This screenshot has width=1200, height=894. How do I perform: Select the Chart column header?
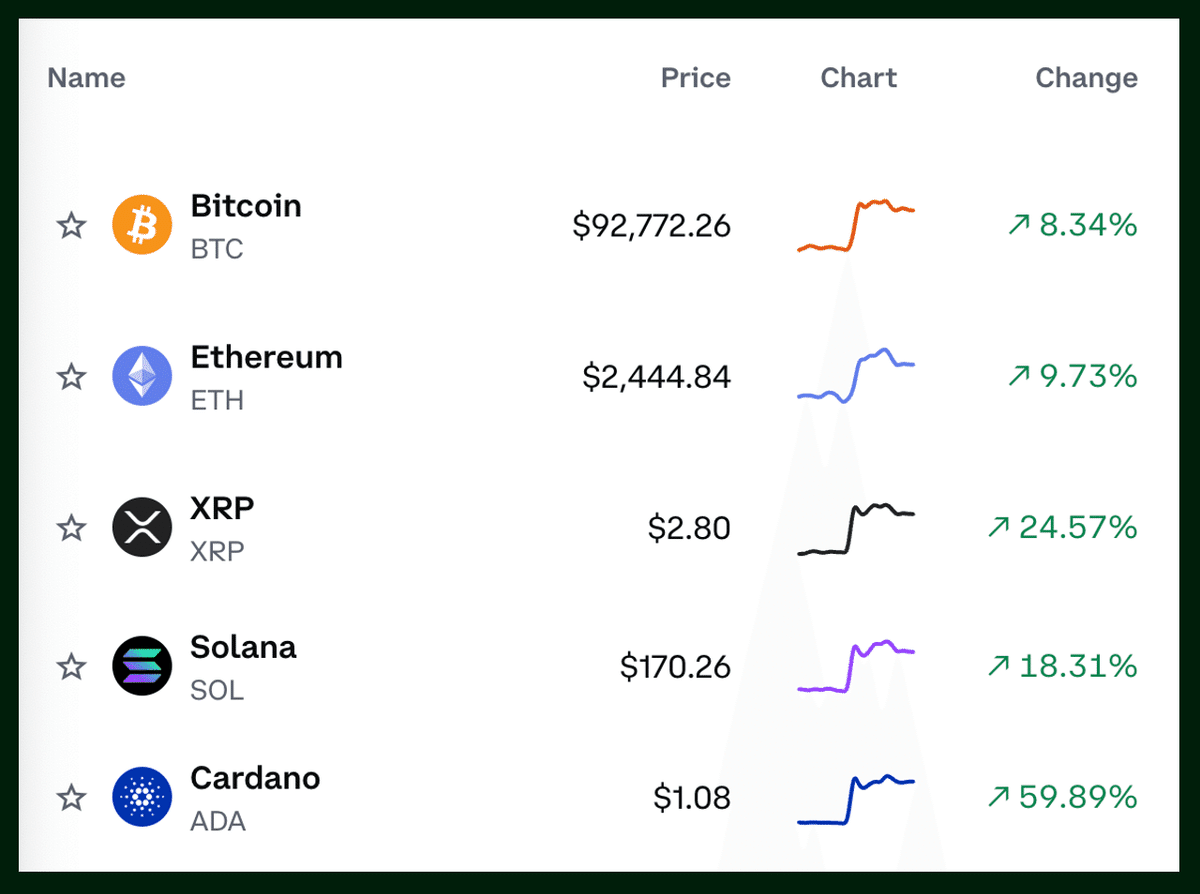pyautogui.click(x=859, y=78)
